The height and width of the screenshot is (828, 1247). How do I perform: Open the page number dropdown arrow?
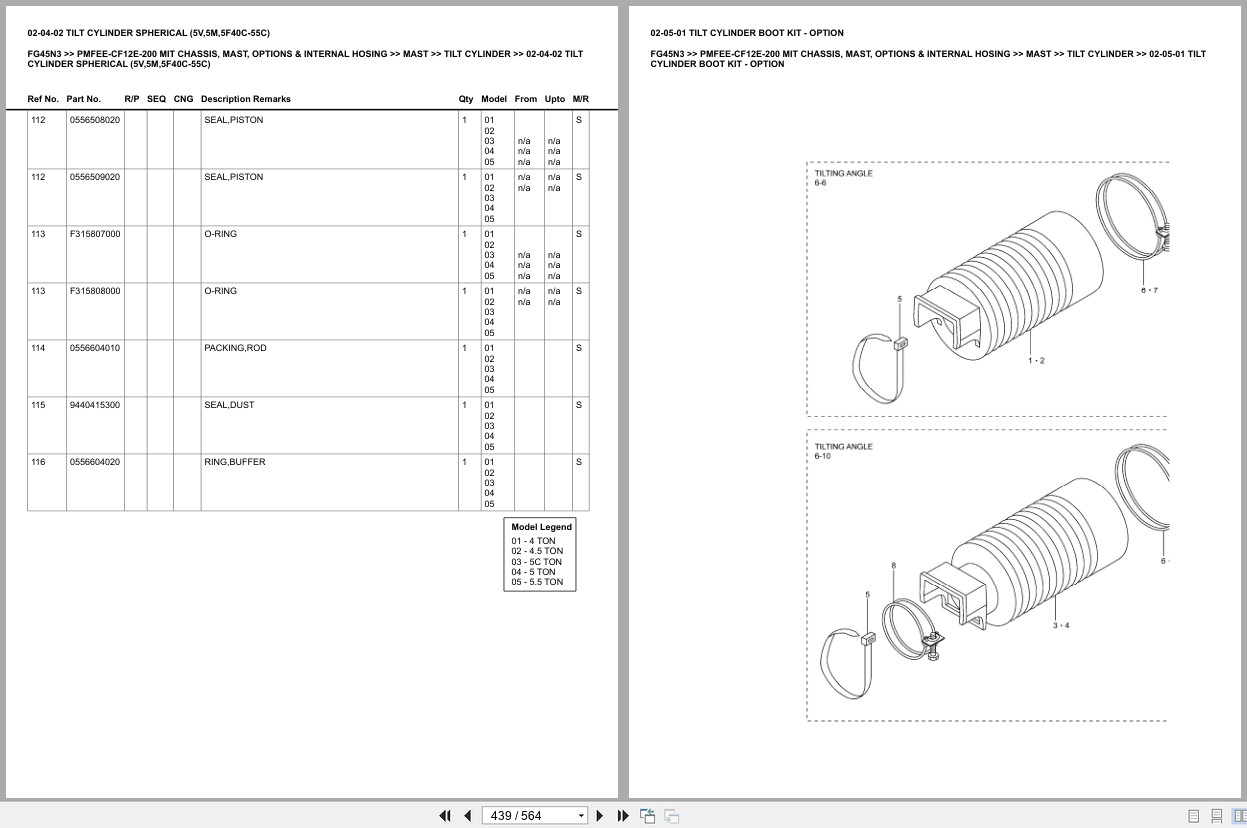tap(581, 816)
